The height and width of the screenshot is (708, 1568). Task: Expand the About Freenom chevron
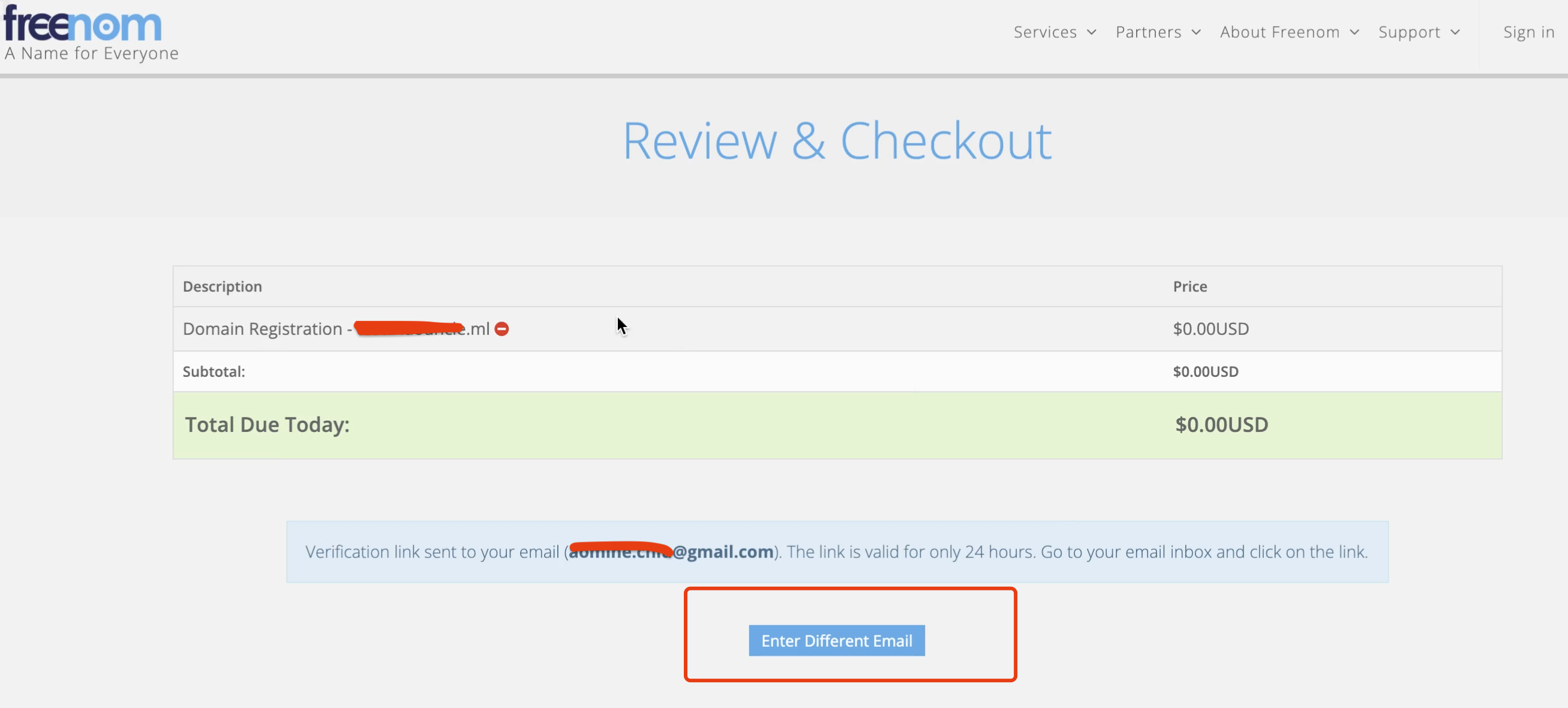[x=1354, y=32]
